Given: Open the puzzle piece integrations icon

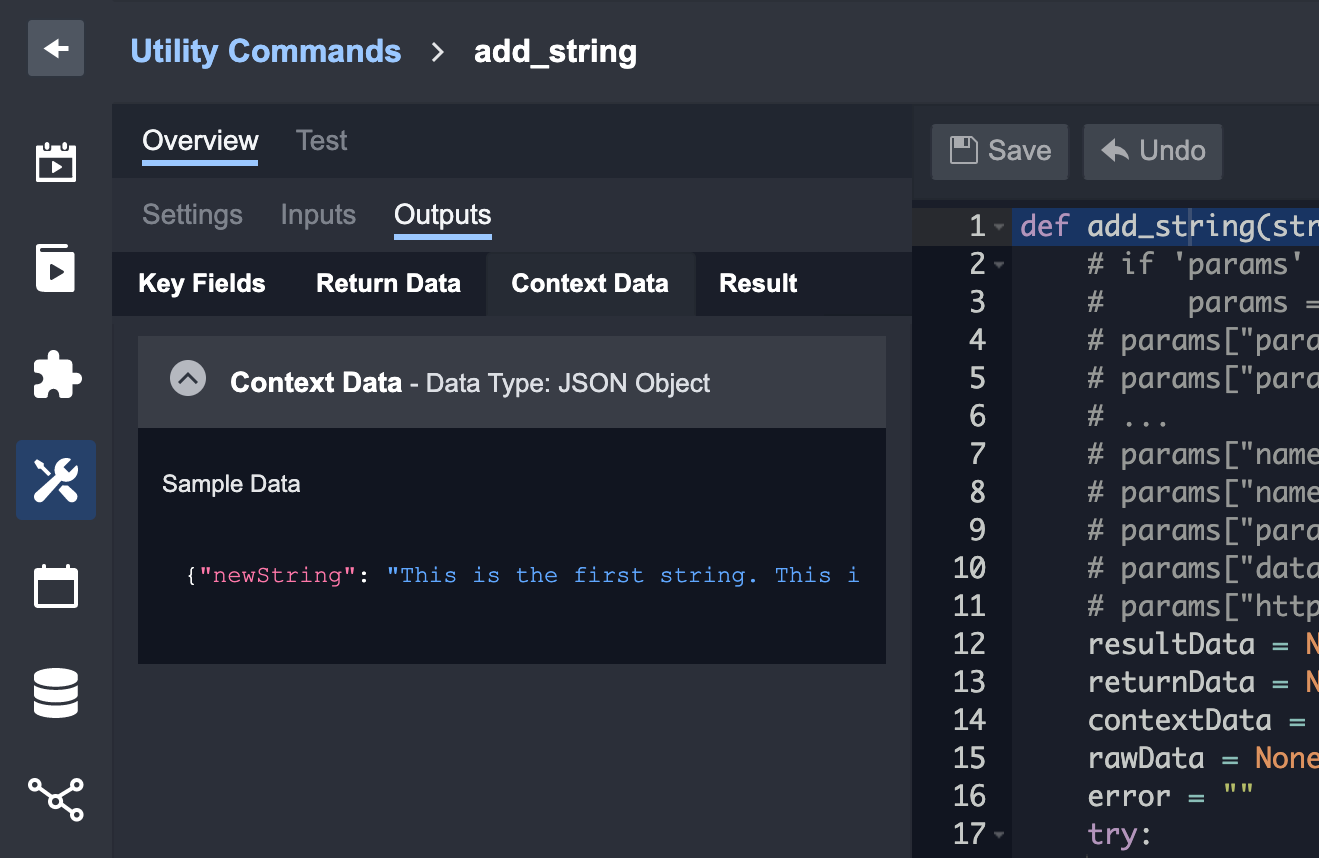Looking at the screenshot, I should (56, 375).
